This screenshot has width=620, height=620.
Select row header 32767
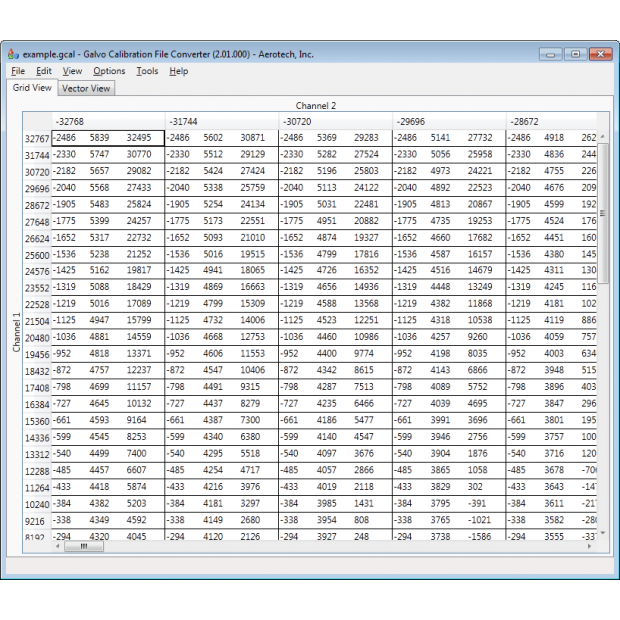coord(37,138)
